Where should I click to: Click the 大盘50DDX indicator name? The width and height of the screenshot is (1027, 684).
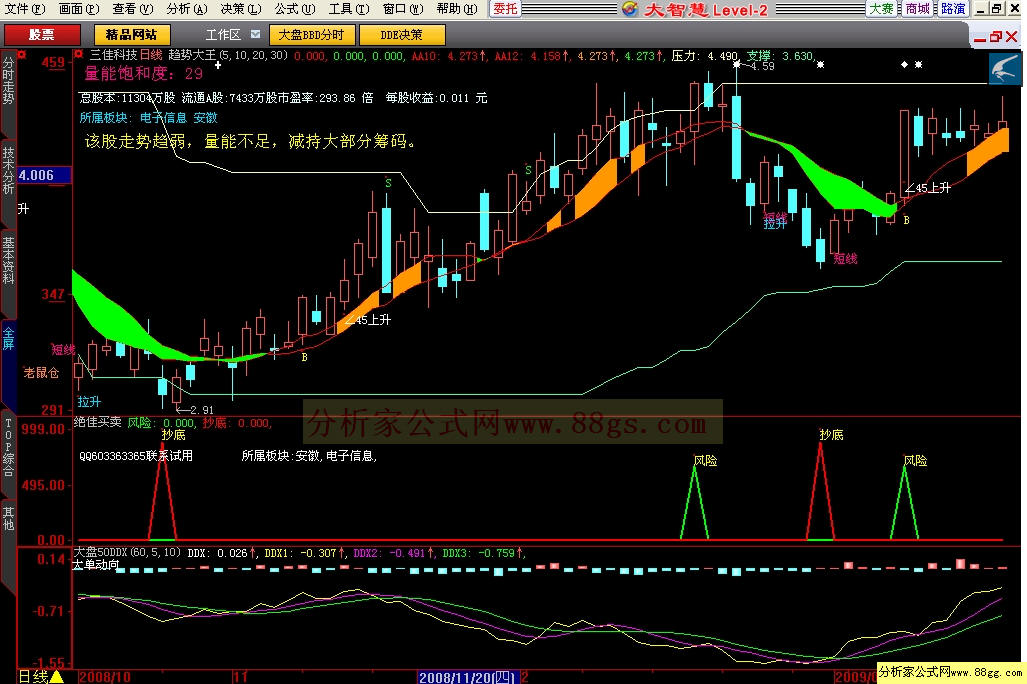click(100, 553)
